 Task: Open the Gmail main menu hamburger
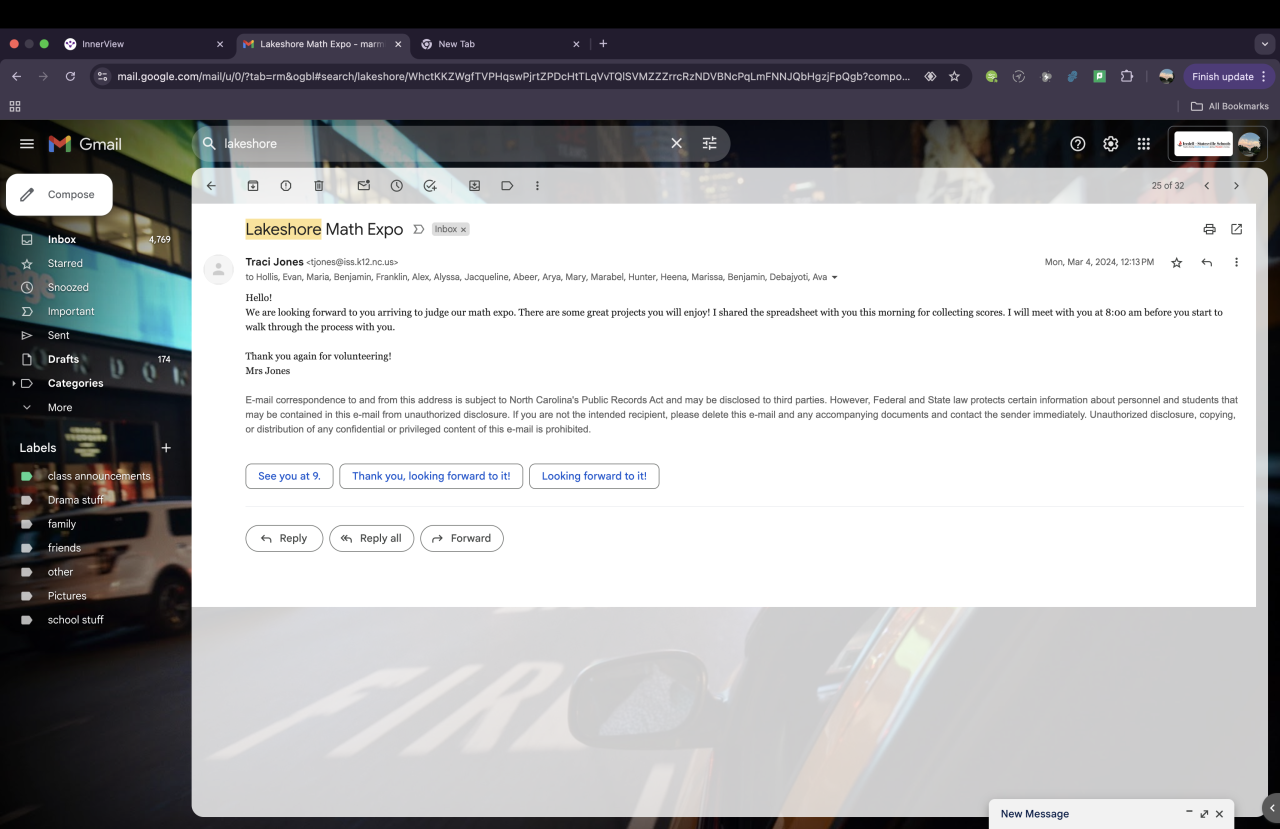tap(27, 144)
